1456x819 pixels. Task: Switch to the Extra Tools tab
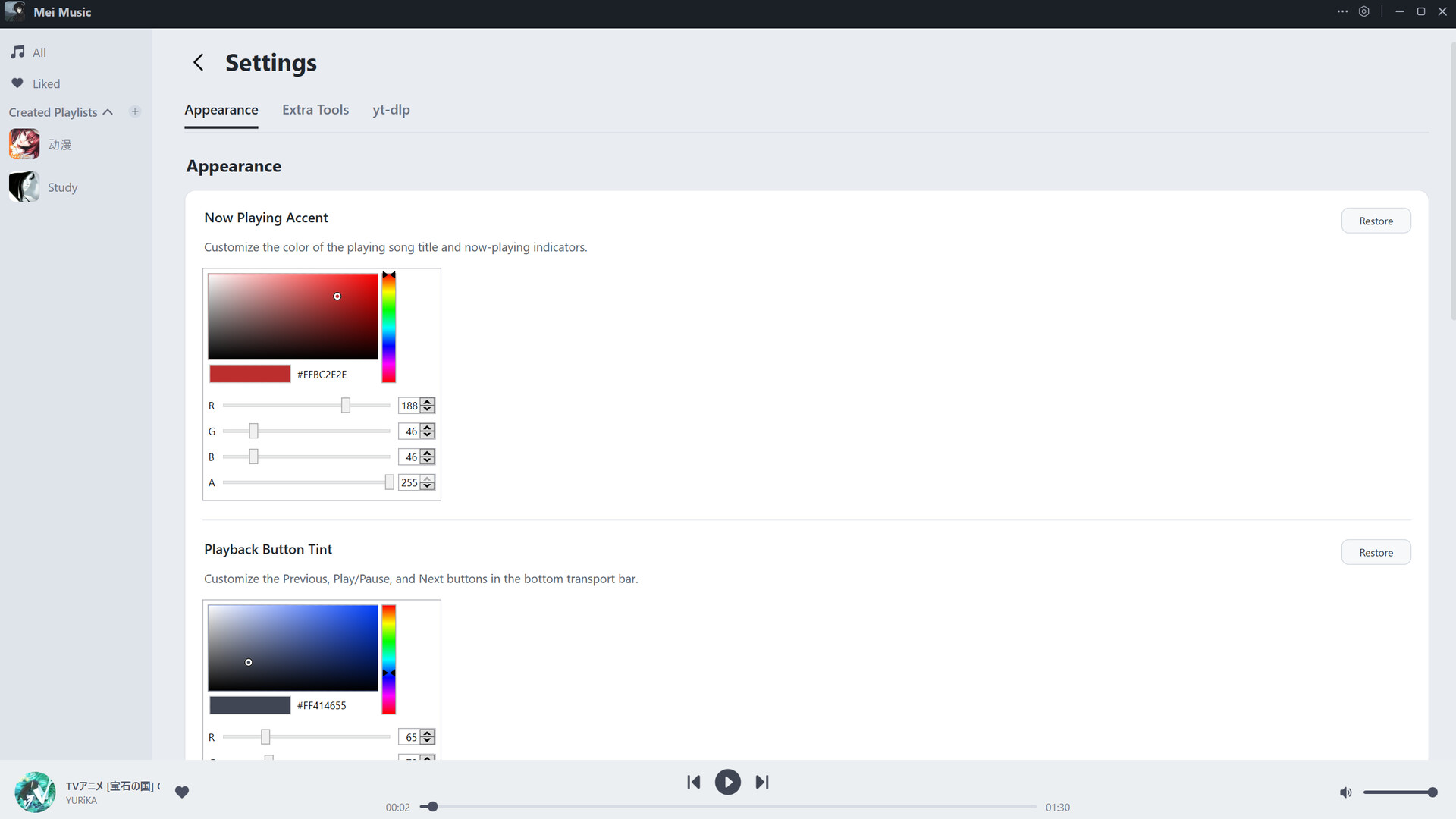pyautogui.click(x=315, y=110)
